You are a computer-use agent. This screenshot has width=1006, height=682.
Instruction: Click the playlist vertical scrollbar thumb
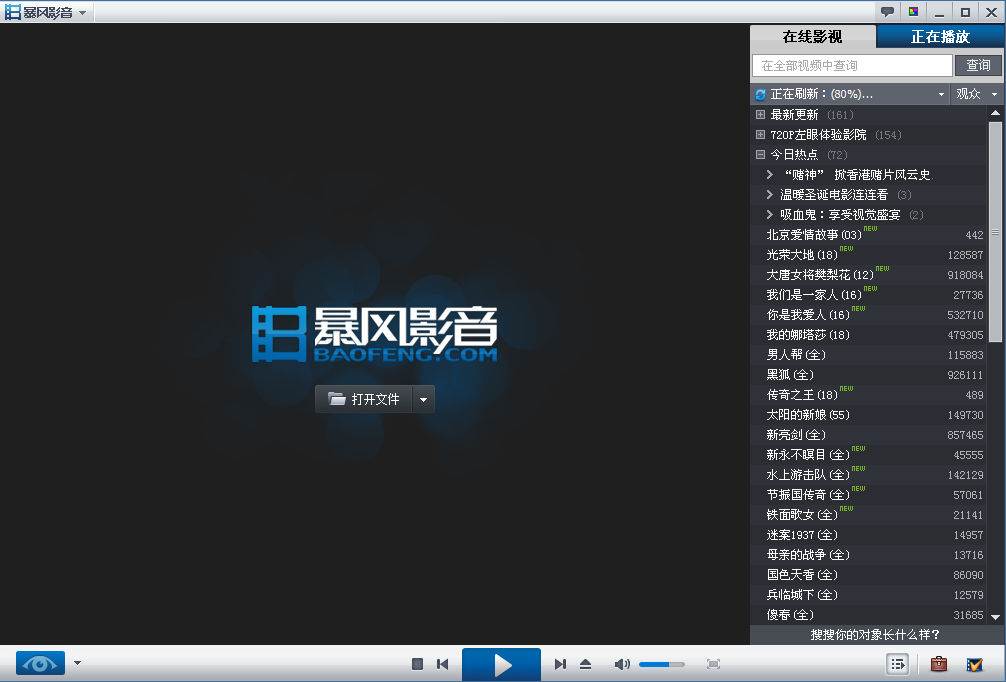click(x=995, y=232)
